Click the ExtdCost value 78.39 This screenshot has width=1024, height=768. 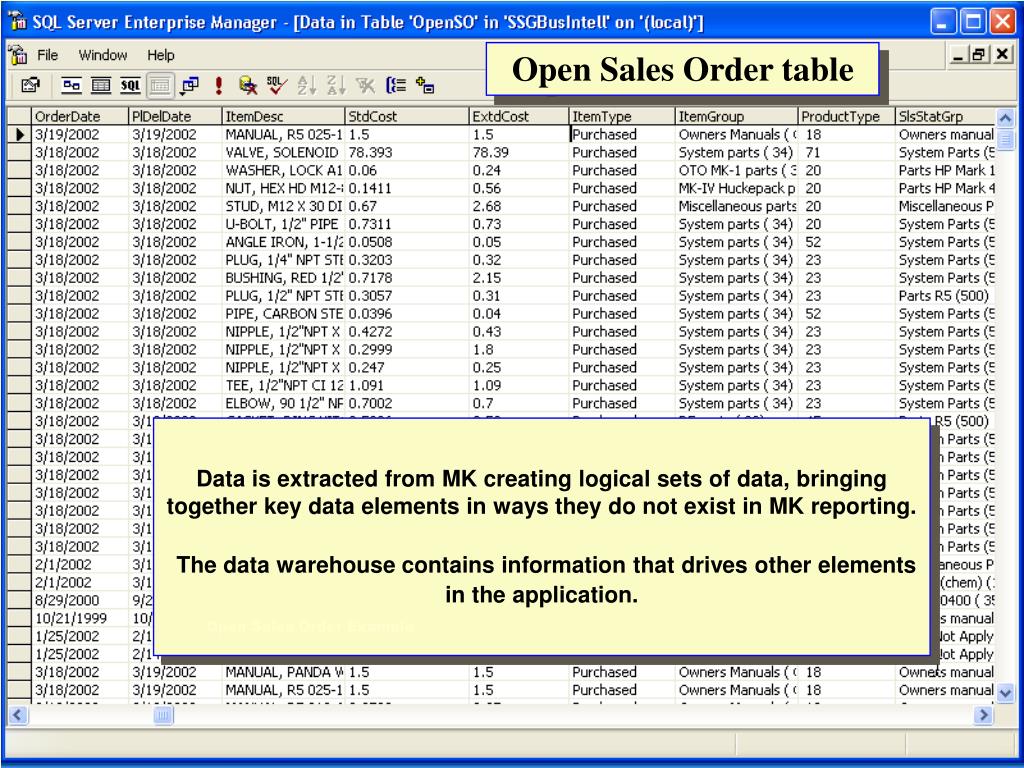point(519,152)
